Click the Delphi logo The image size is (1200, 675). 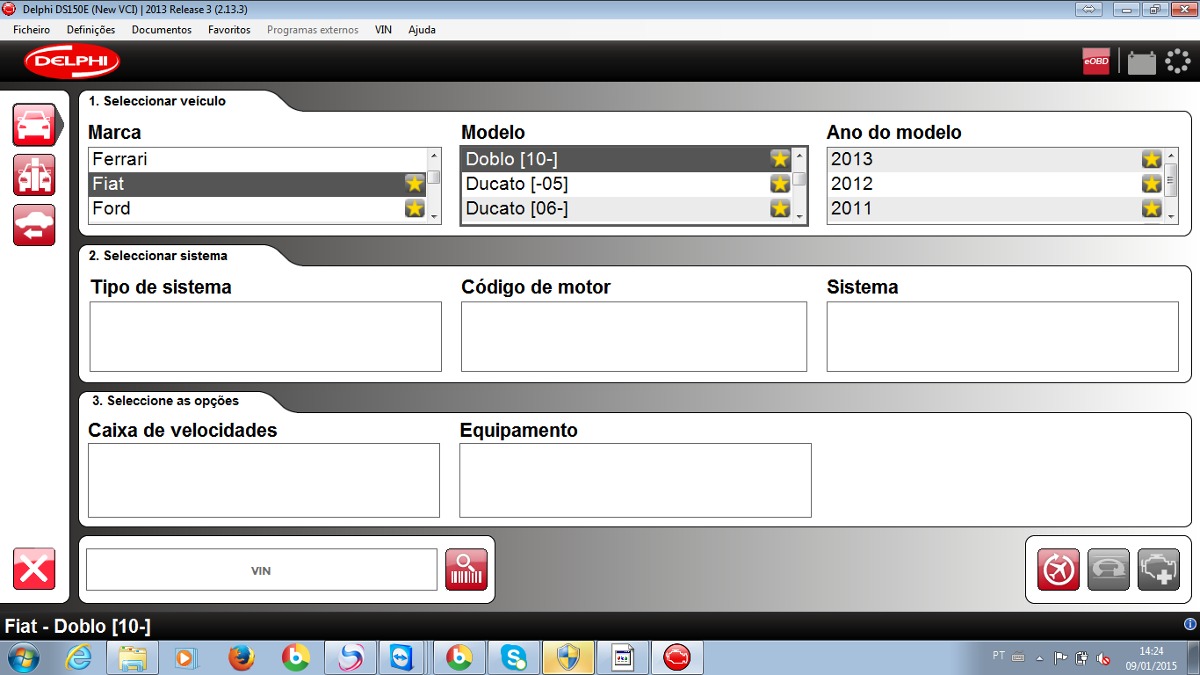(x=72, y=61)
